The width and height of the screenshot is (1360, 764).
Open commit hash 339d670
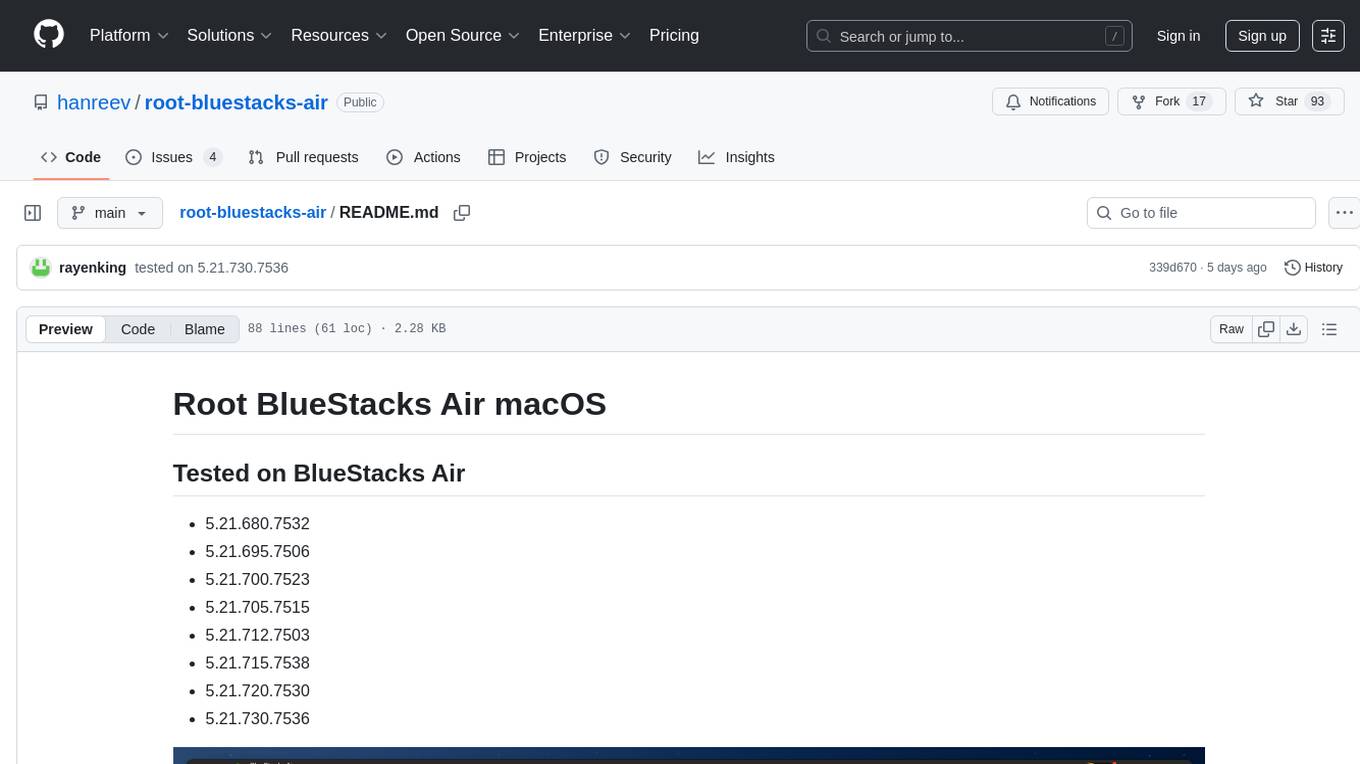click(1173, 267)
